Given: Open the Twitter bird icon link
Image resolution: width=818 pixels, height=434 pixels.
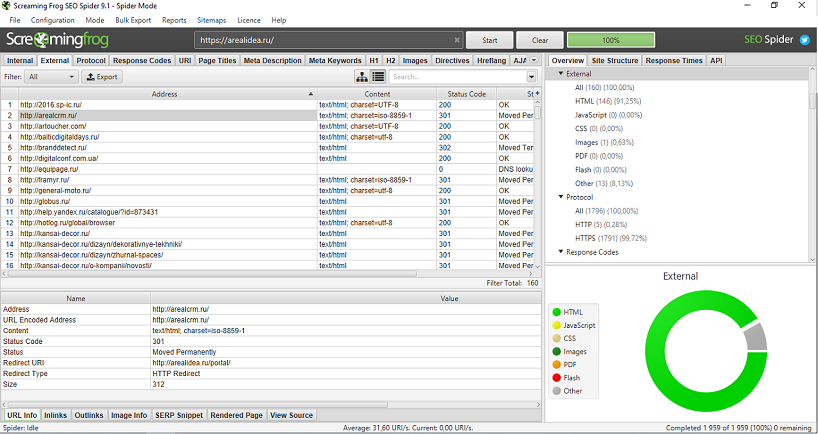Looking at the screenshot, I should 805,40.
